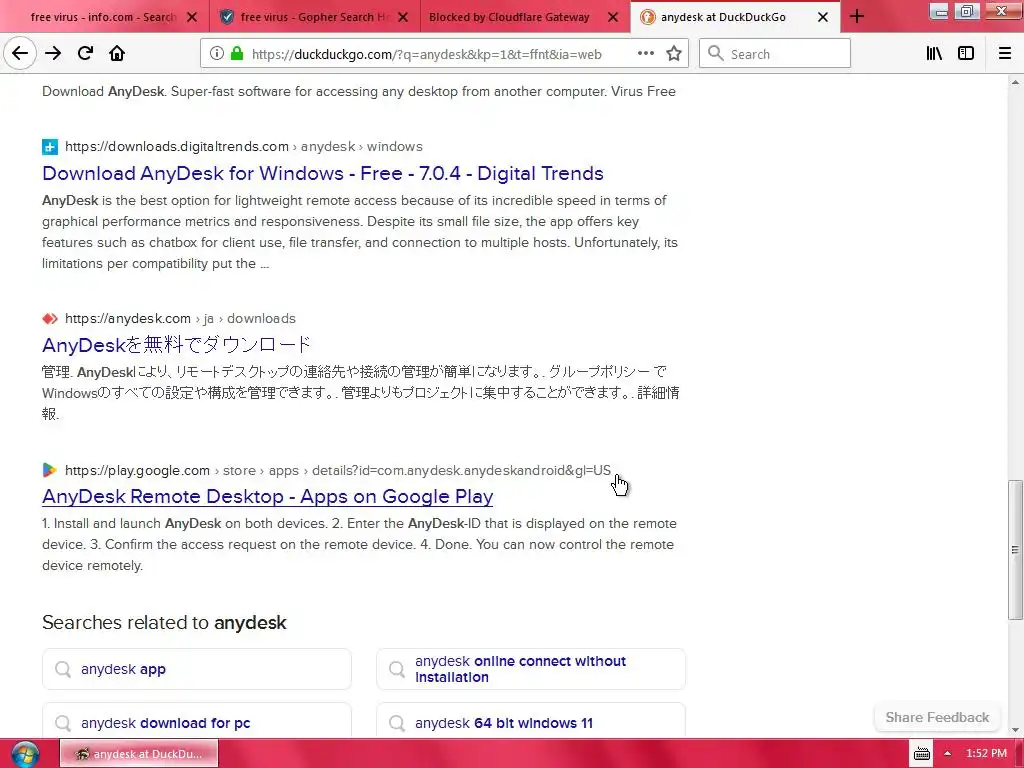Screen dimensions: 1024x768
Task: Open 'AnyDesk Remote Desktop - Apps on Google Play'
Action: [x=268, y=496]
